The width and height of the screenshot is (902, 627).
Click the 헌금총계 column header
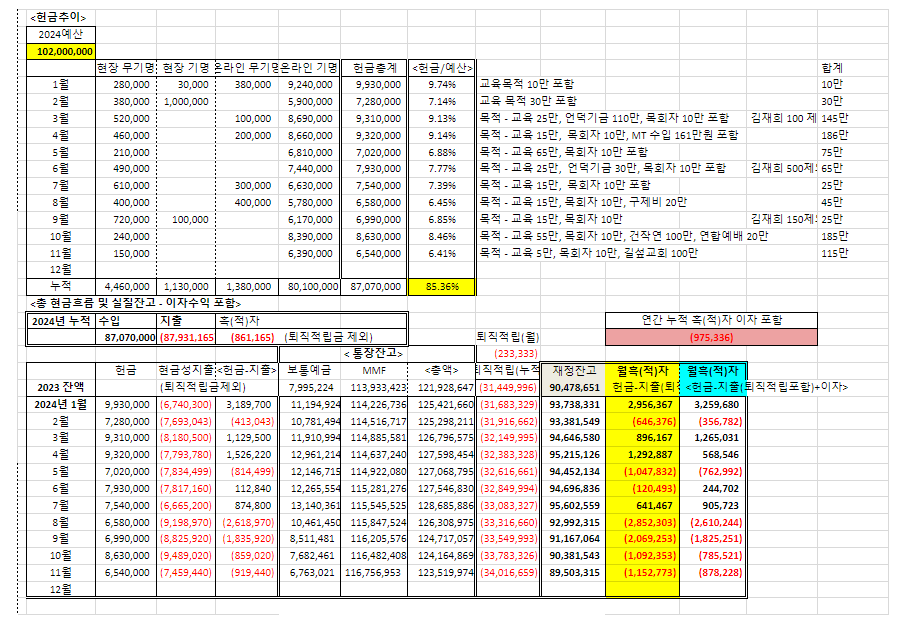coord(374,68)
